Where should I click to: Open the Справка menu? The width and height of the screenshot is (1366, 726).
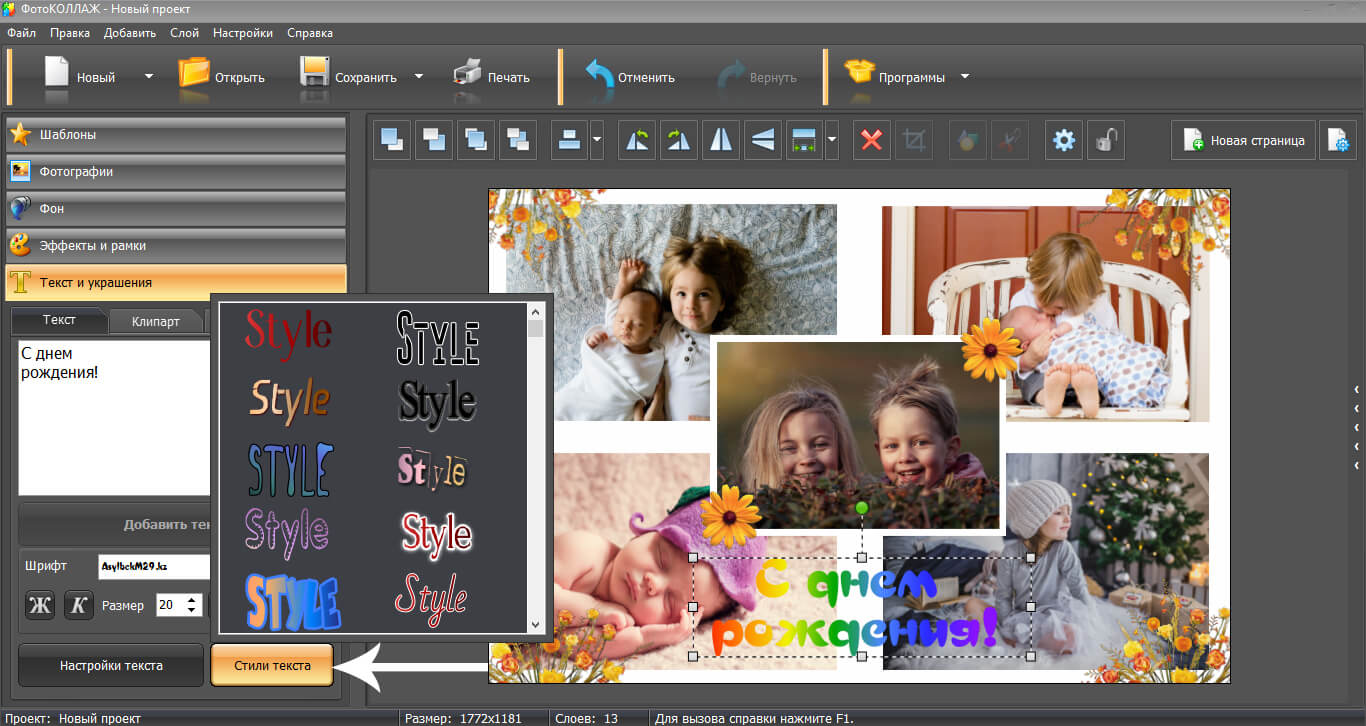click(310, 33)
